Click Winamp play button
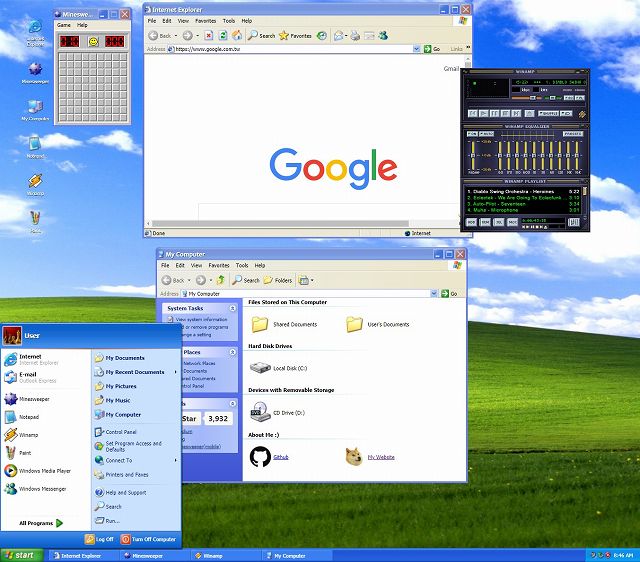Screen dimensions: 640x562 pyautogui.click(x=484, y=113)
